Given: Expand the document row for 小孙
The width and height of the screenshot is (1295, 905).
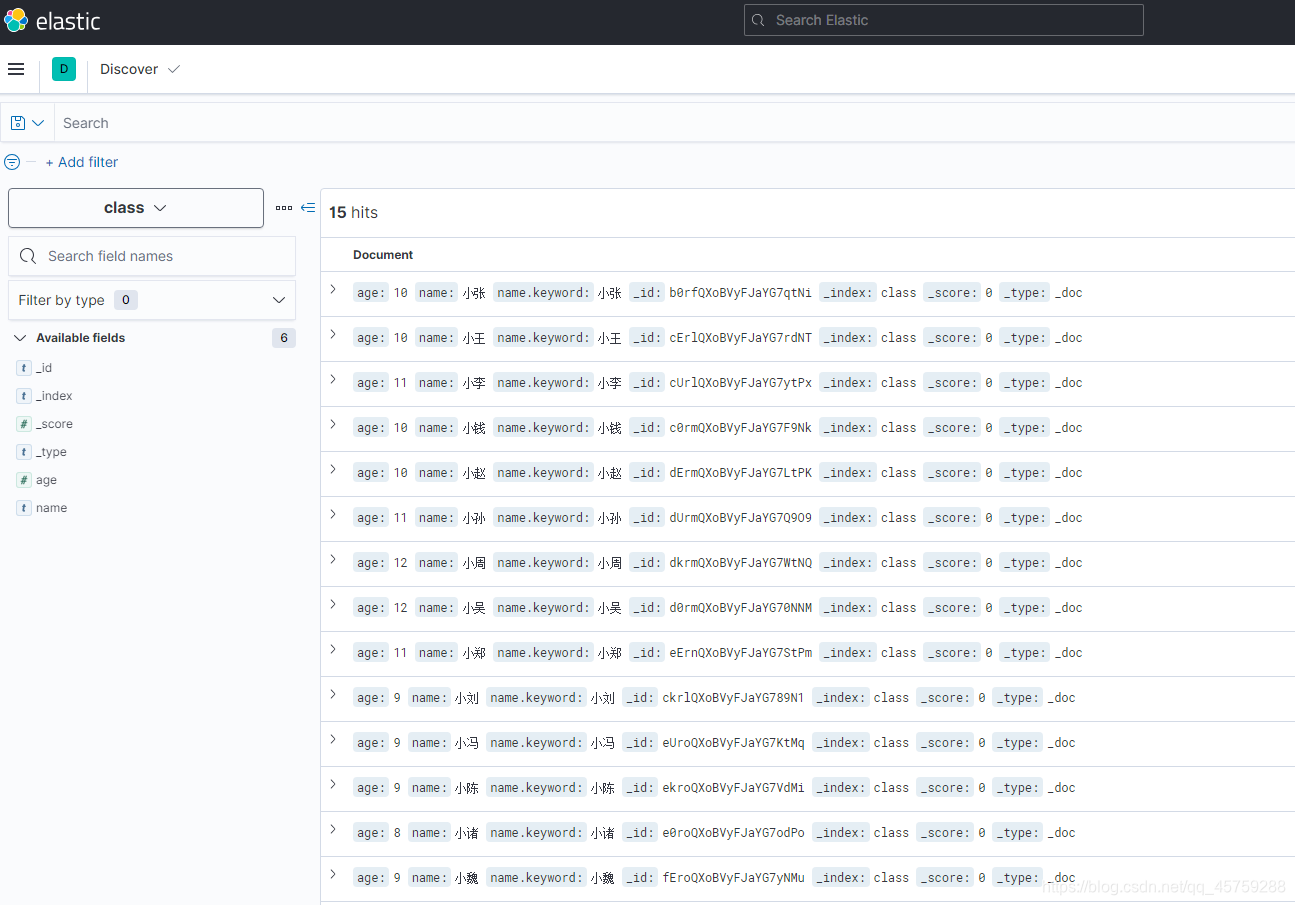Looking at the screenshot, I should (x=333, y=514).
